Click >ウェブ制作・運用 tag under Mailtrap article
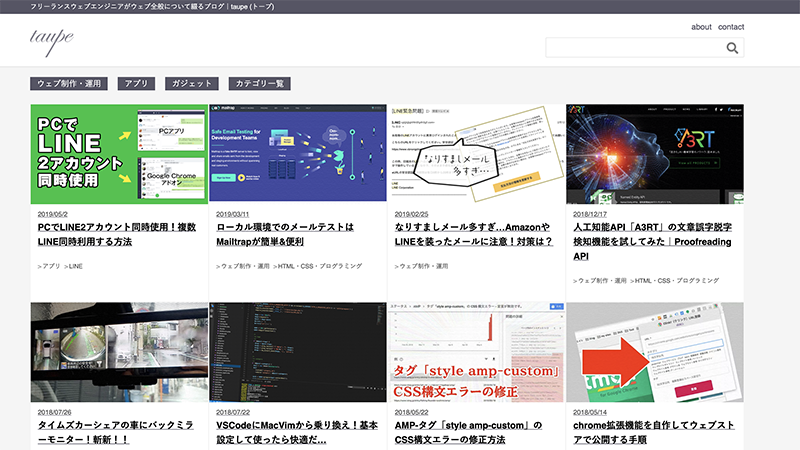800x450 pixels. tap(243, 266)
